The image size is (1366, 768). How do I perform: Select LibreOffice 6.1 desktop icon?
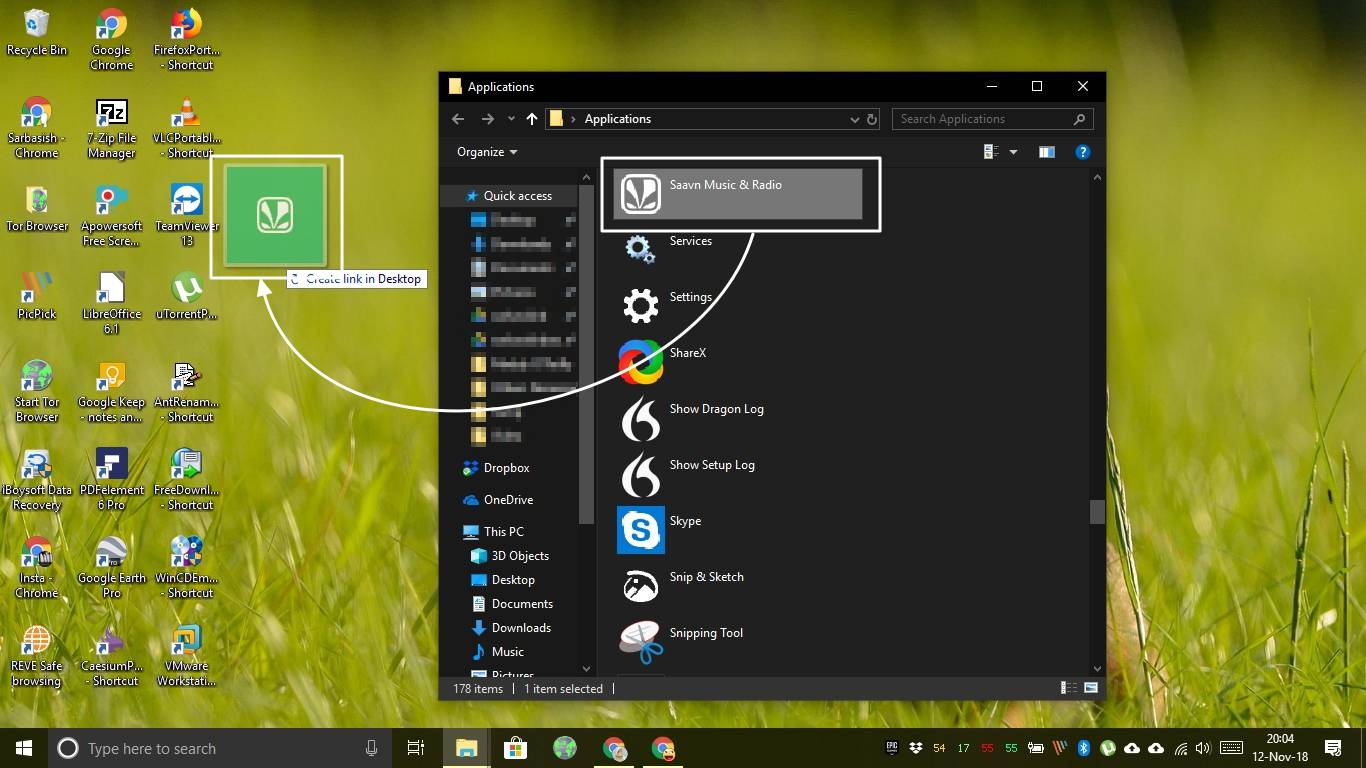[111, 304]
